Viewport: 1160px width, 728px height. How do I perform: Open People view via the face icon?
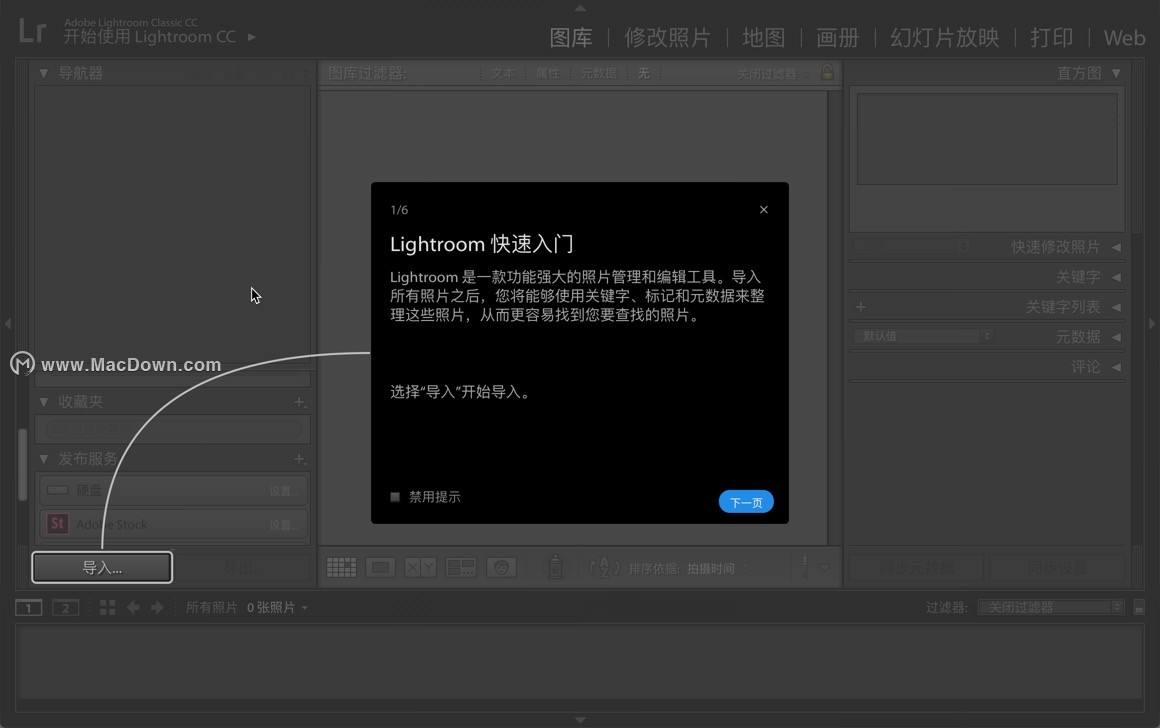click(x=501, y=567)
